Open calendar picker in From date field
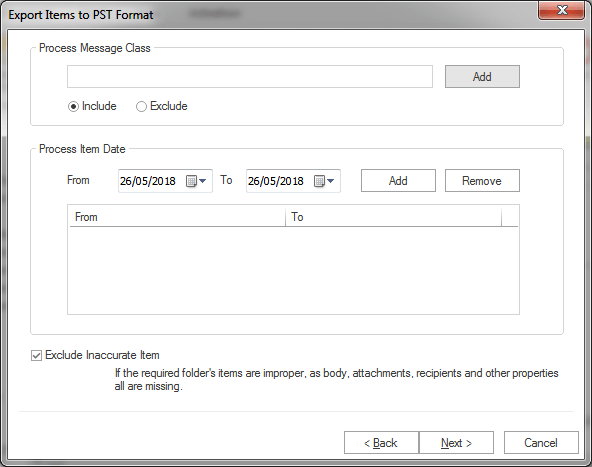This screenshot has height=467, width=592. pos(191,181)
